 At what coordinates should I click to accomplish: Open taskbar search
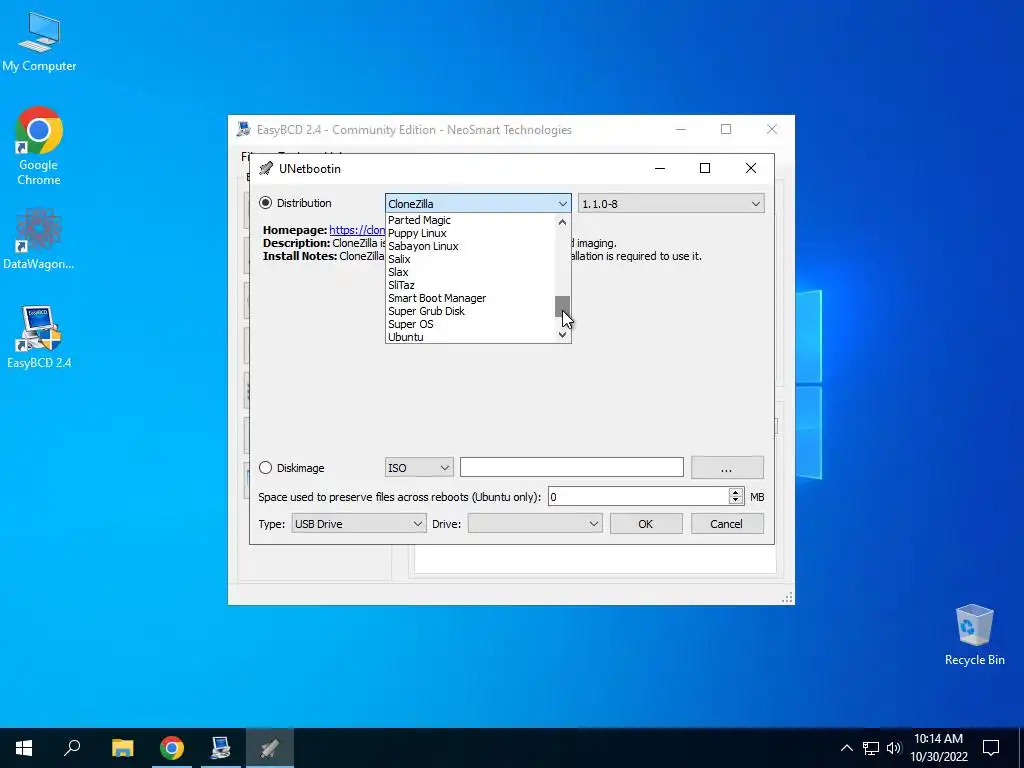(x=72, y=748)
